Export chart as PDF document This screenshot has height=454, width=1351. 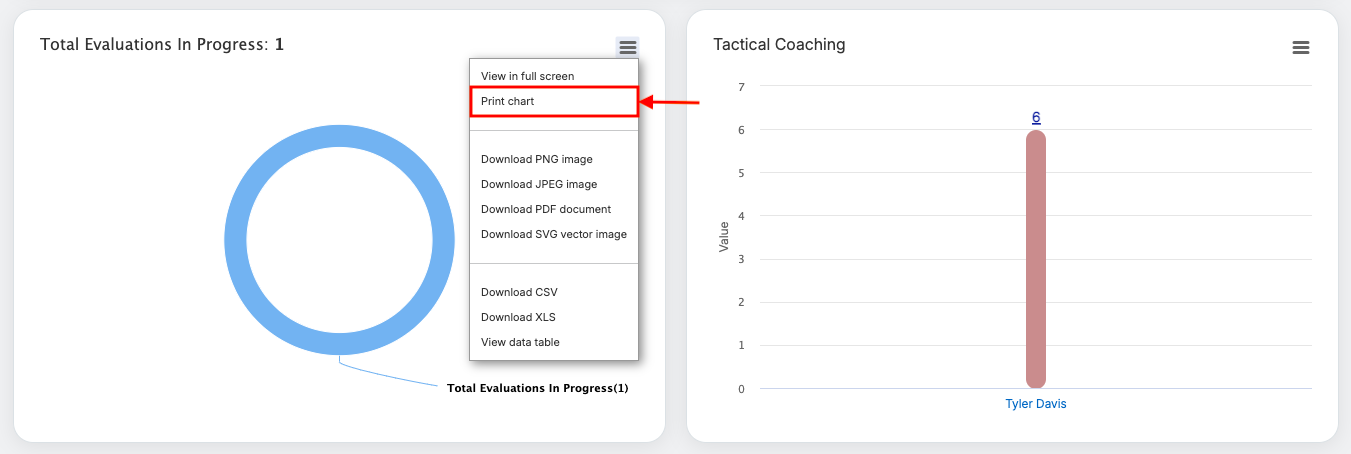[545, 209]
